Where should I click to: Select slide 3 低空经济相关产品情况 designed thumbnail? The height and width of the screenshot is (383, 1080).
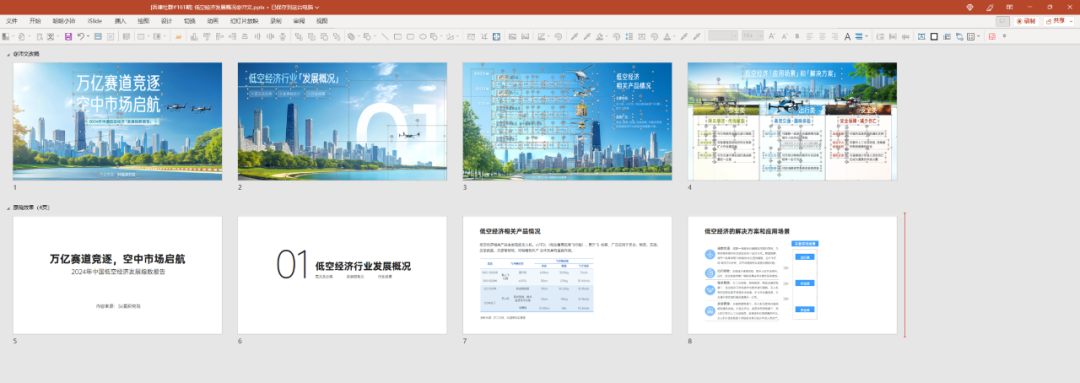coord(567,121)
